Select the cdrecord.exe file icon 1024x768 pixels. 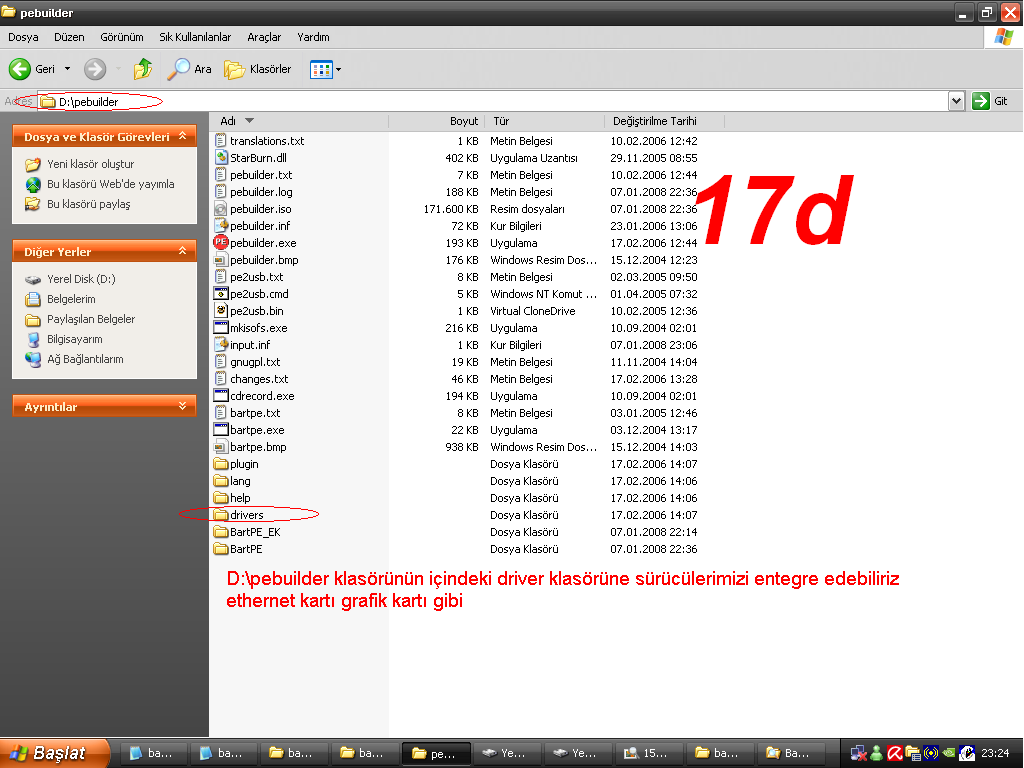click(221, 396)
